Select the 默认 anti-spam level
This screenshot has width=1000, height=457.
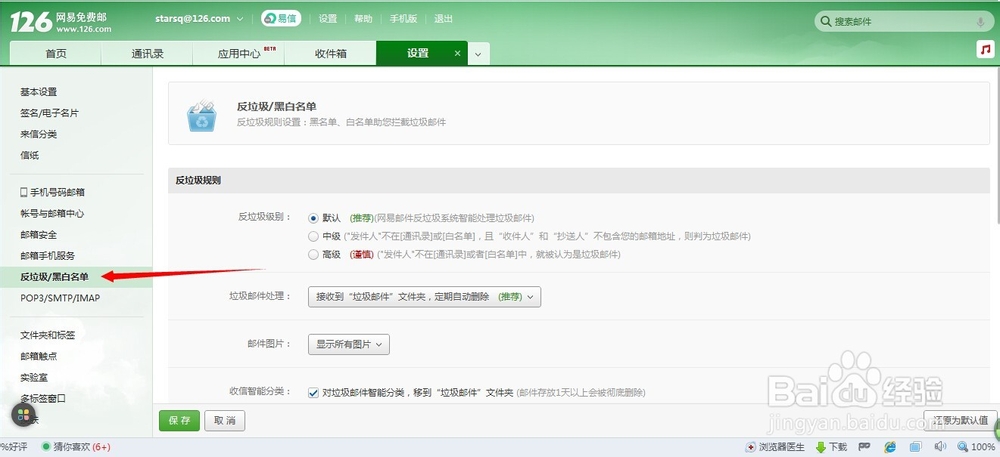pos(312,218)
